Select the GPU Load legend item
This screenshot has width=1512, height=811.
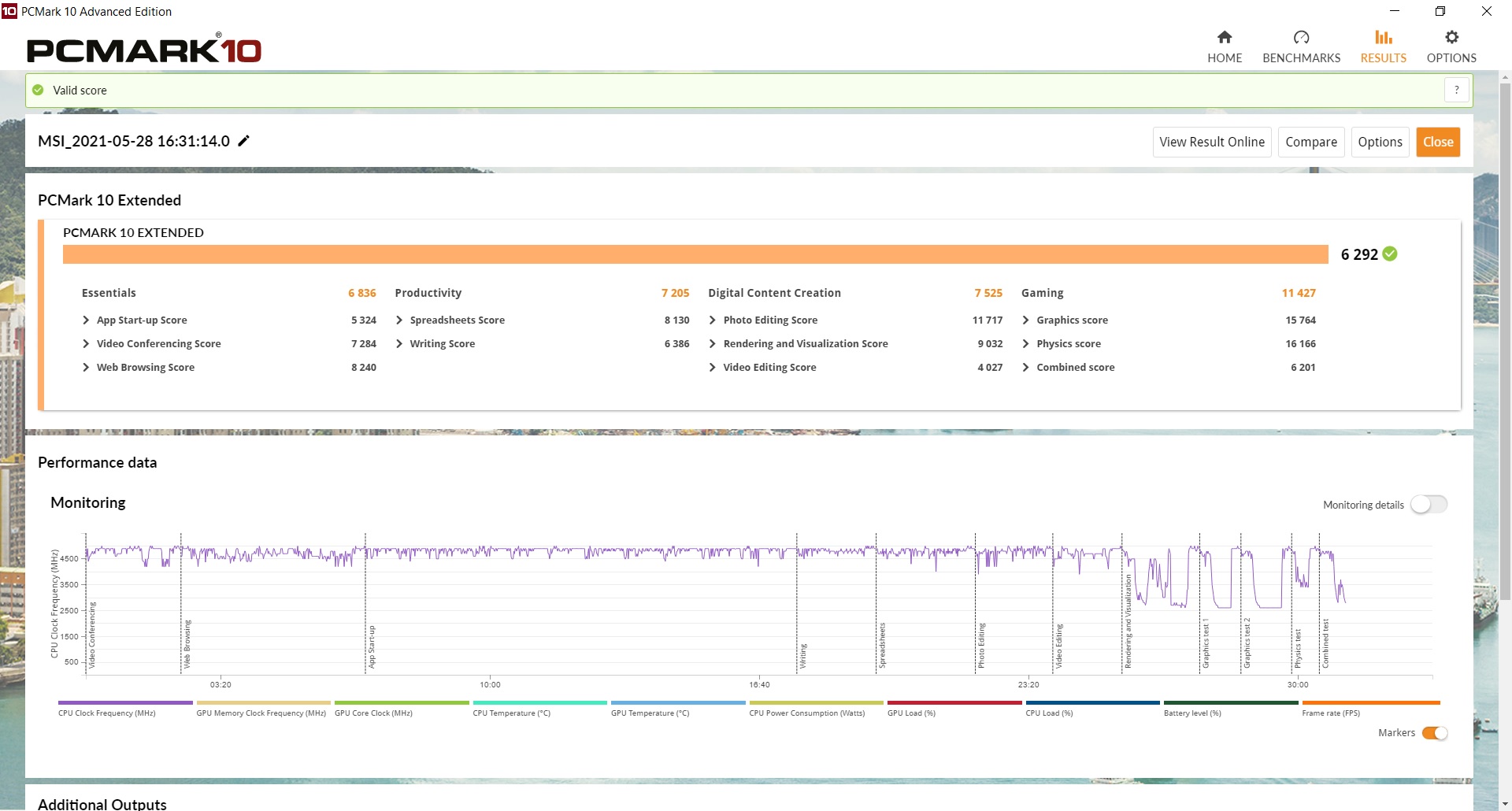pyautogui.click(x=954, y=708)
